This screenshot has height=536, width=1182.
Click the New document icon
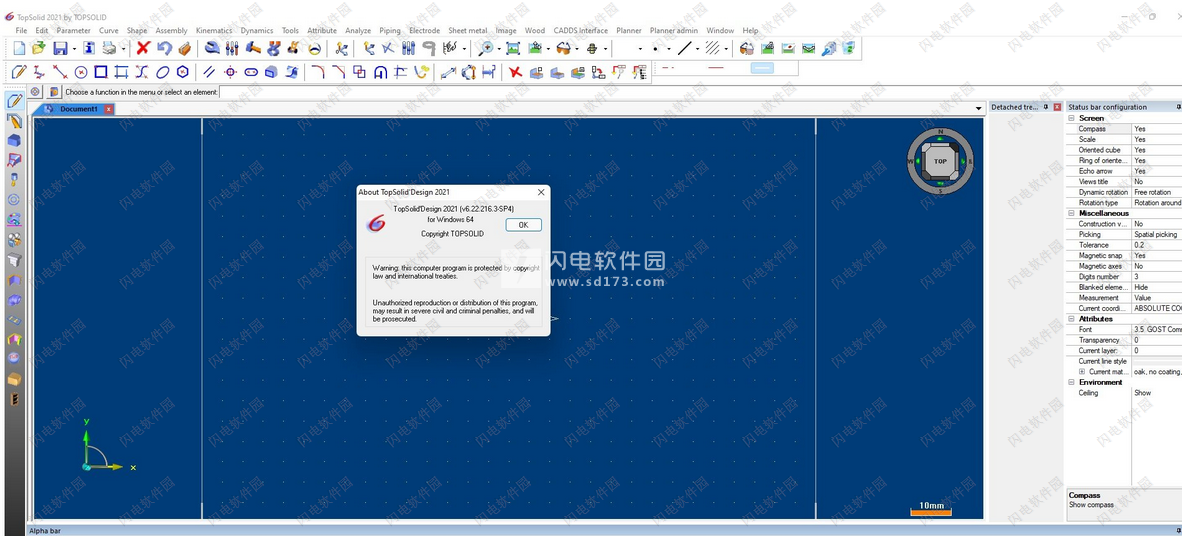(x=20, y=48)
